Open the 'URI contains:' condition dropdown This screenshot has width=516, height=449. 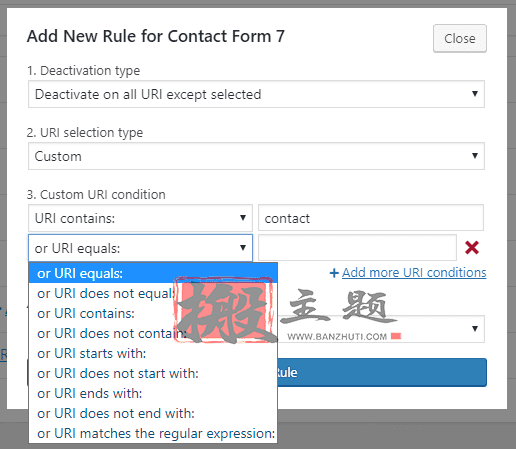click(140, 218)
